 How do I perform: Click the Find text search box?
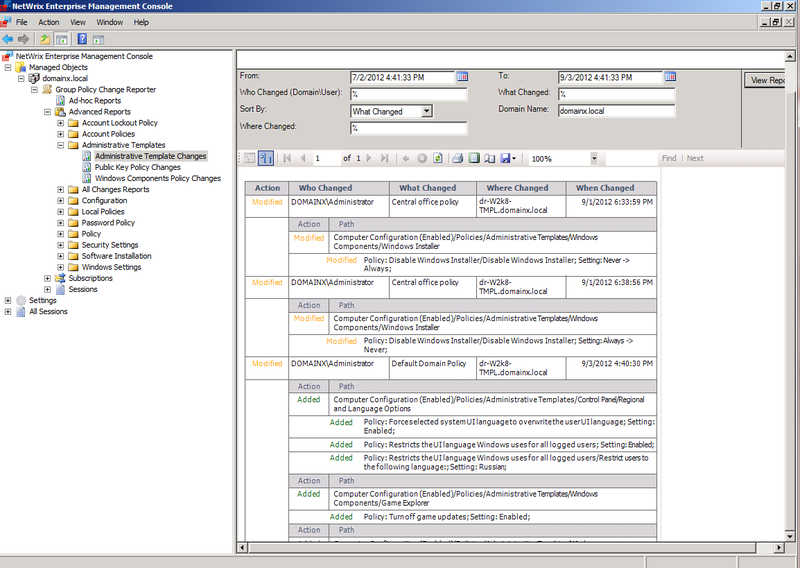point(631,159)
